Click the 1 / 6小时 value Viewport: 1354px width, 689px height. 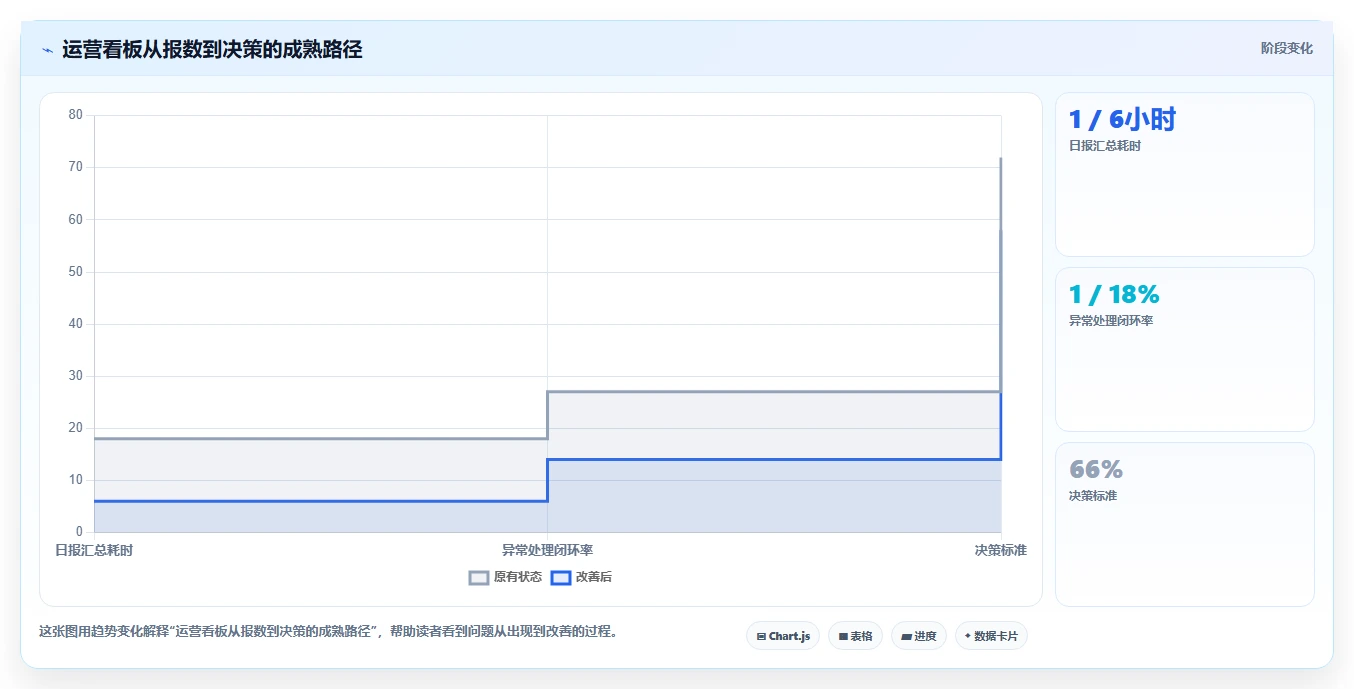[1122, 120]
